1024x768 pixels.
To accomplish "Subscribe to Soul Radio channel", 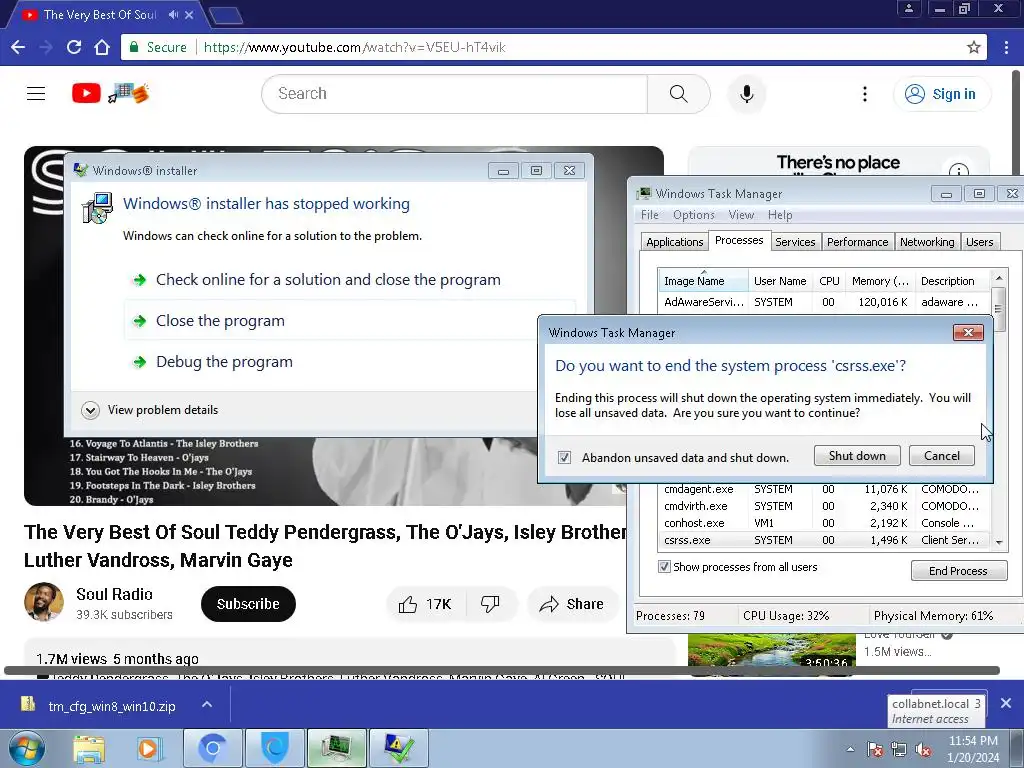I will [248, 604].
